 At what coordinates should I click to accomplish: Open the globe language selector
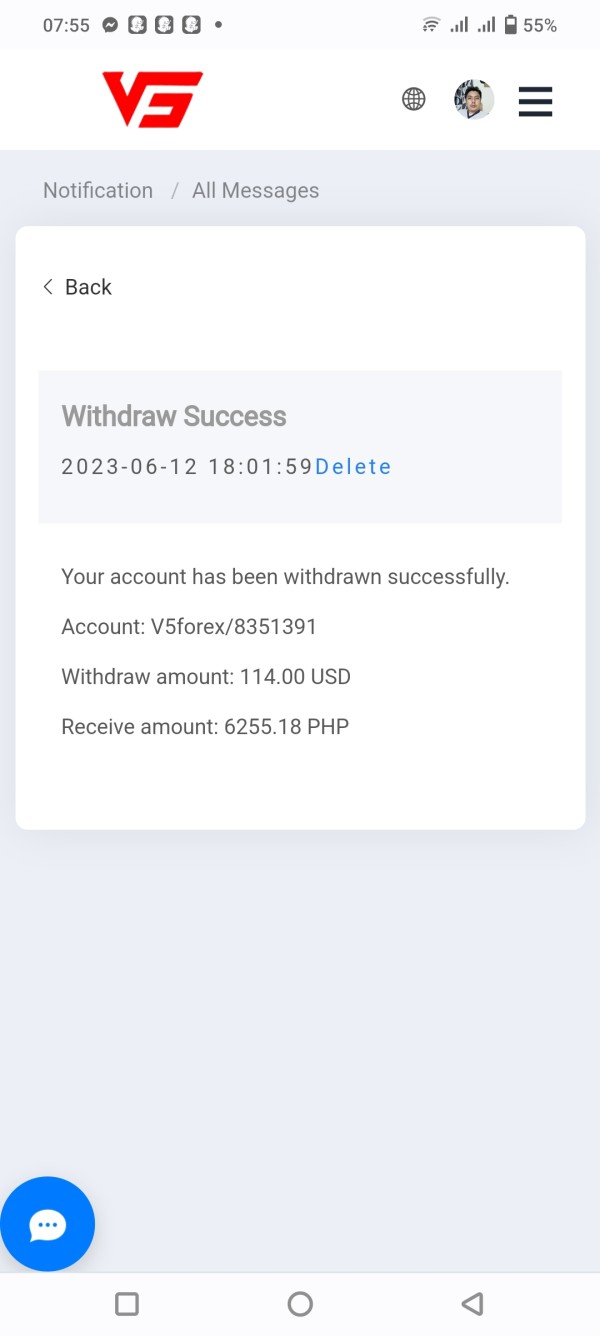click(x=413, y=99)
